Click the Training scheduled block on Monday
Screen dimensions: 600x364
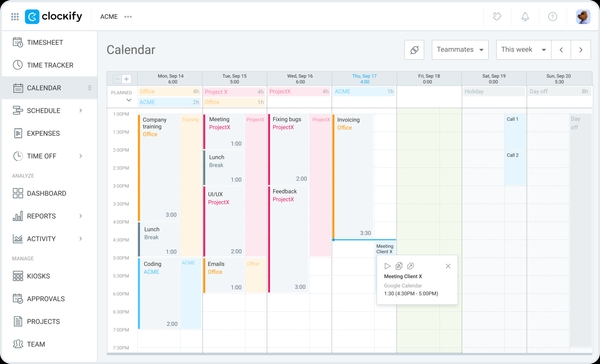pyautogui.click(x=191, y=185)
